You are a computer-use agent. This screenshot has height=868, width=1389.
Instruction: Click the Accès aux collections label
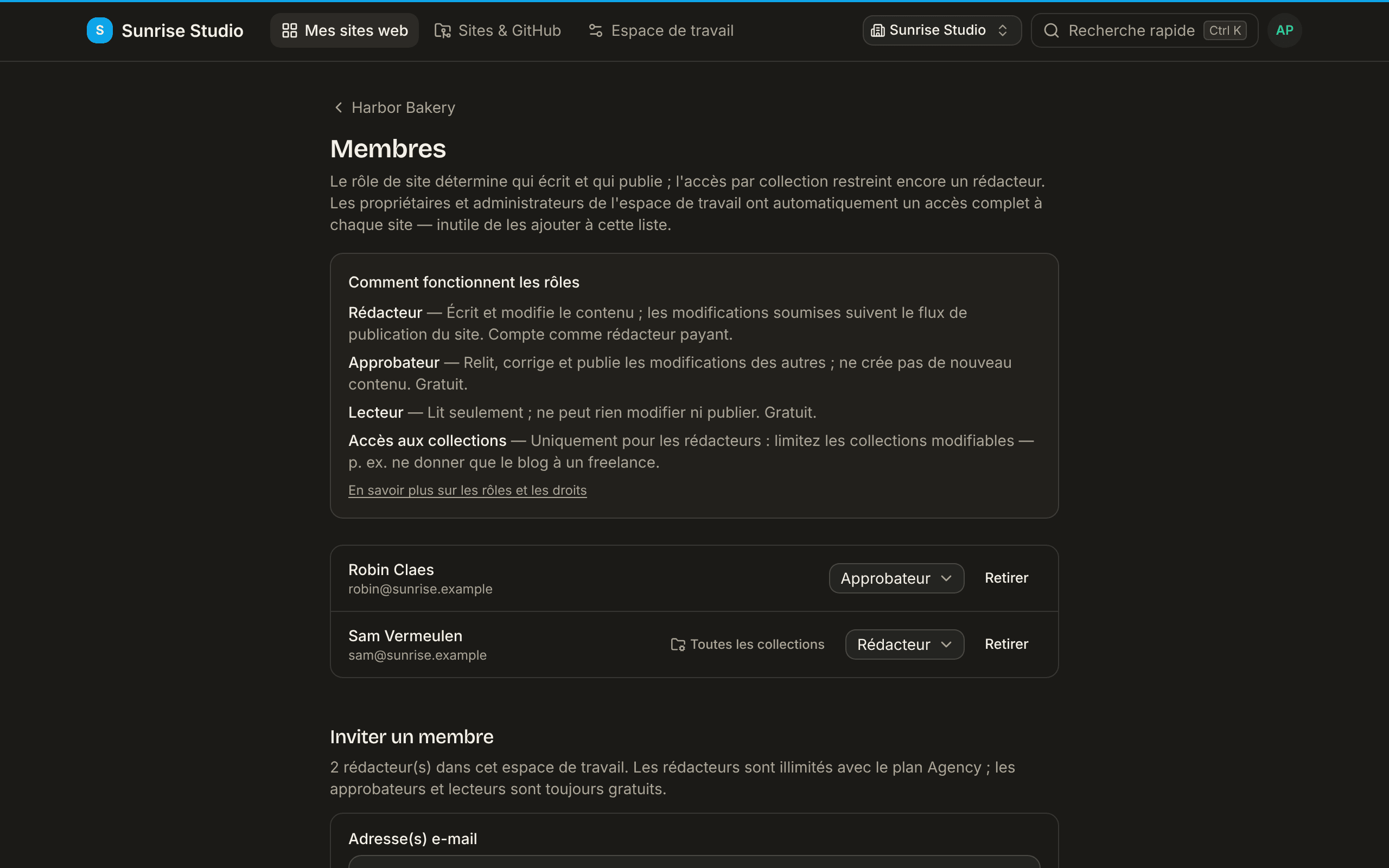click(427, 441)
